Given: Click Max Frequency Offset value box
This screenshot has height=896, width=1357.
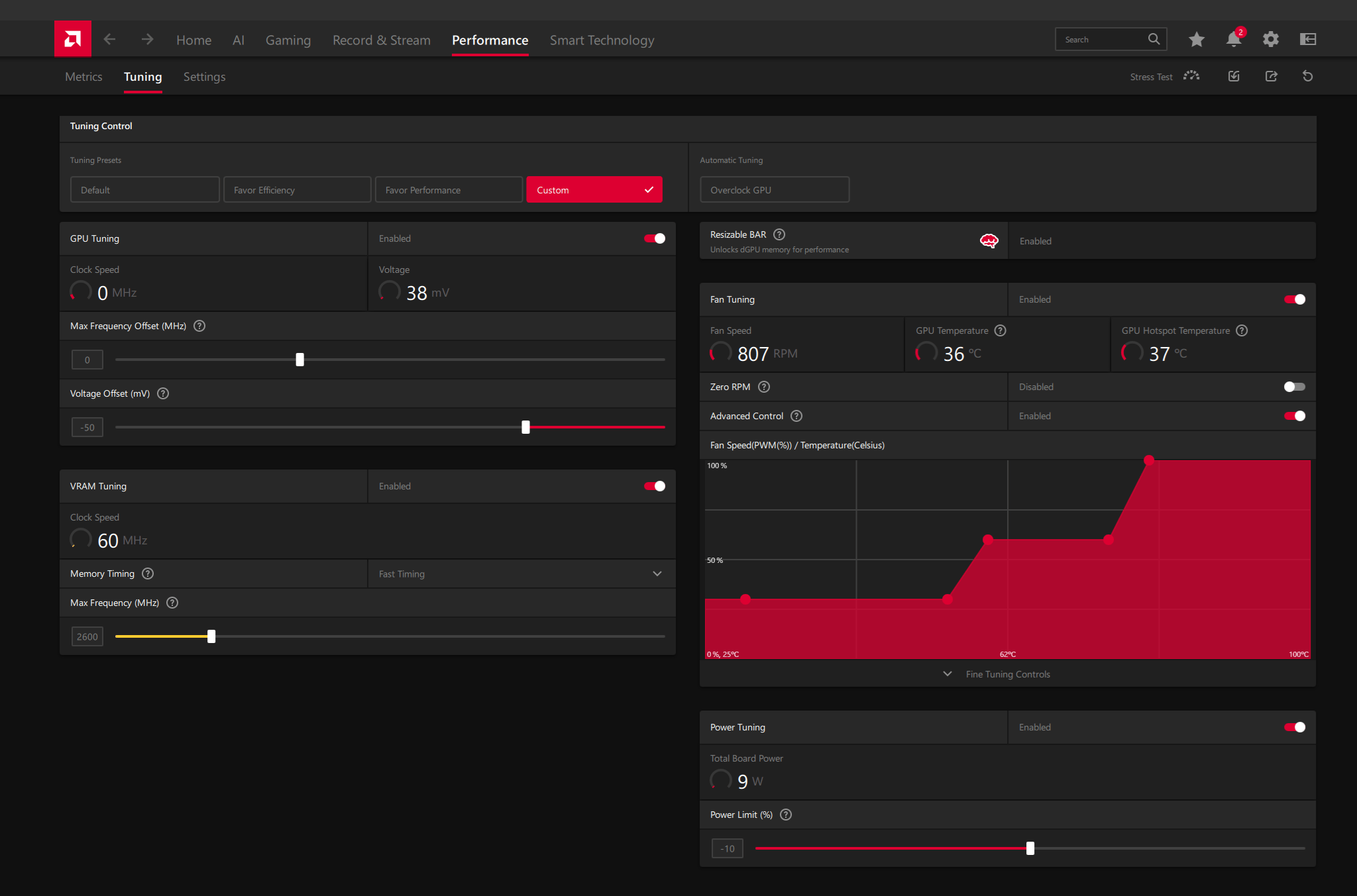Looking at the screenshot, I should [87, 360].
